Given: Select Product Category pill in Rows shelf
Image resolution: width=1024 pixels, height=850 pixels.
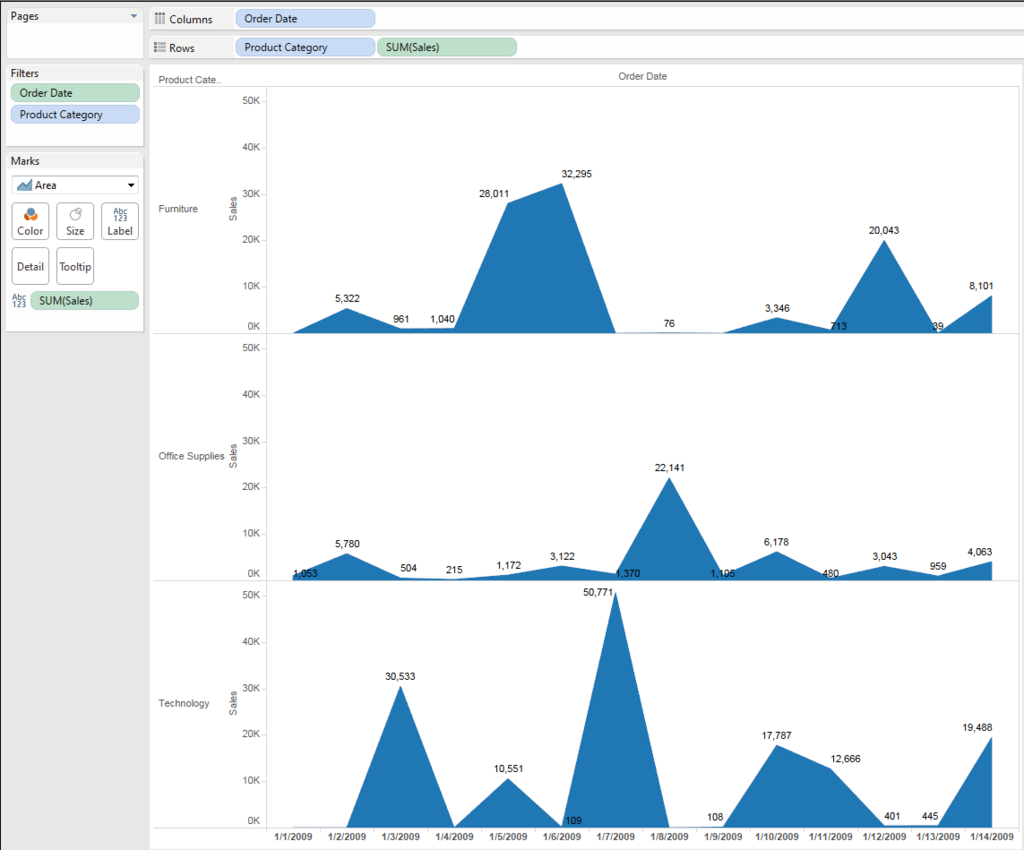Looking at the screenshot, I should 305,48.
